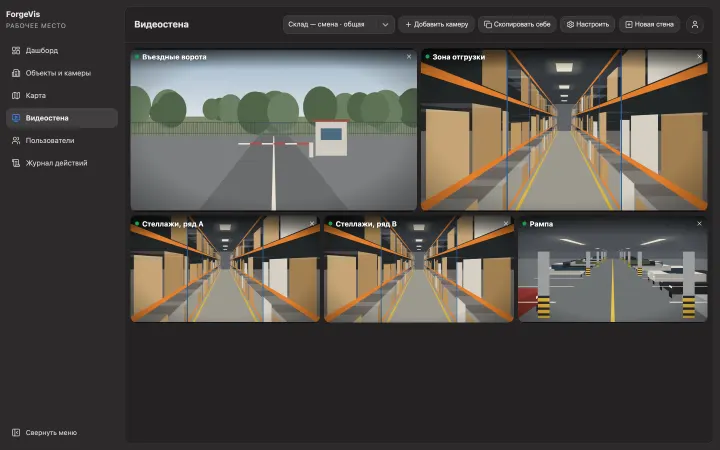Viewport: 720px width, 450px height.
Task: Click the Стеллажи, ряд B tile title
Action: tap(366, 224)
